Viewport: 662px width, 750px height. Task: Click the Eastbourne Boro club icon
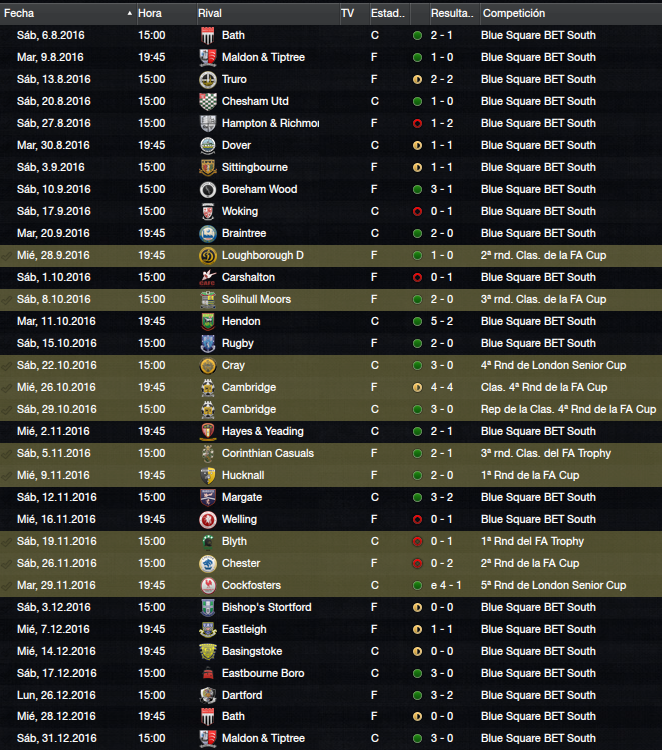tap(208, 673)
